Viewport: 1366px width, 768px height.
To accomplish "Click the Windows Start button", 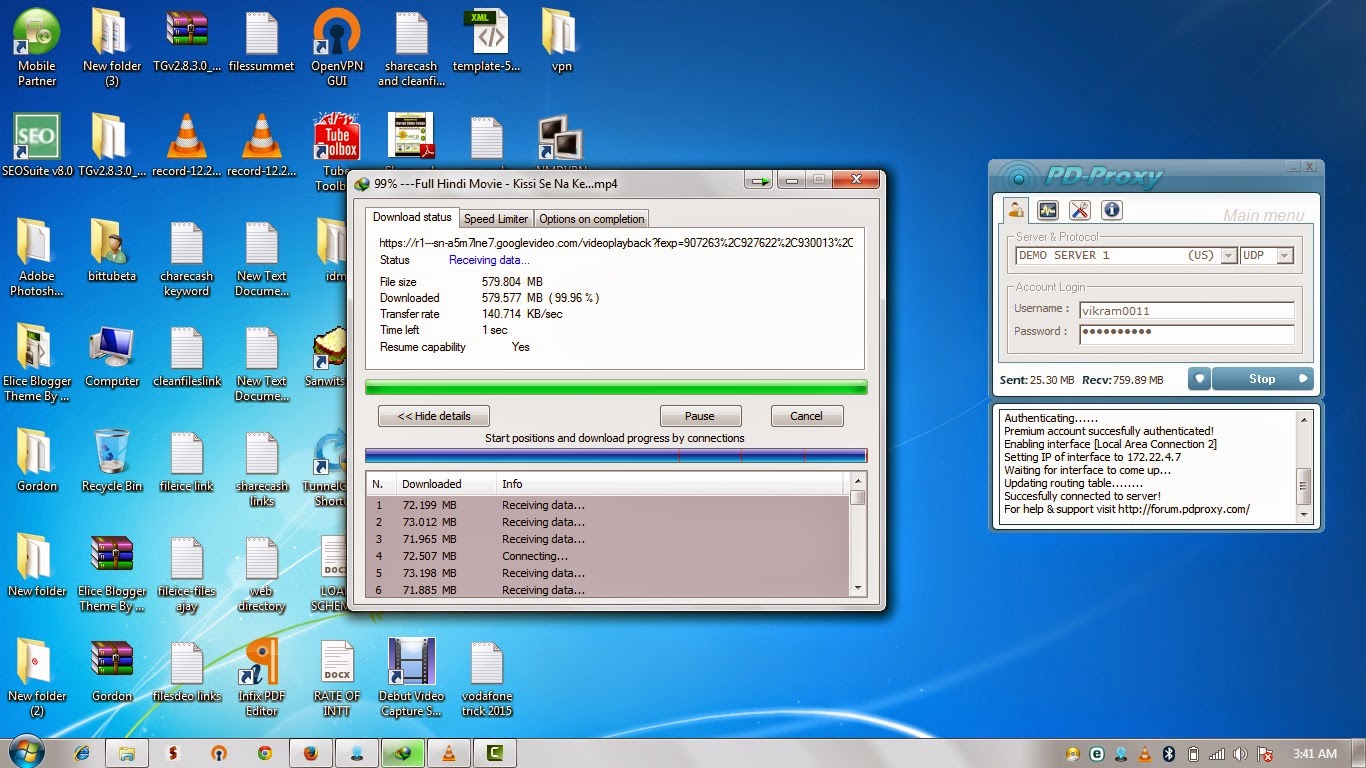I will [x=26, y=753].
